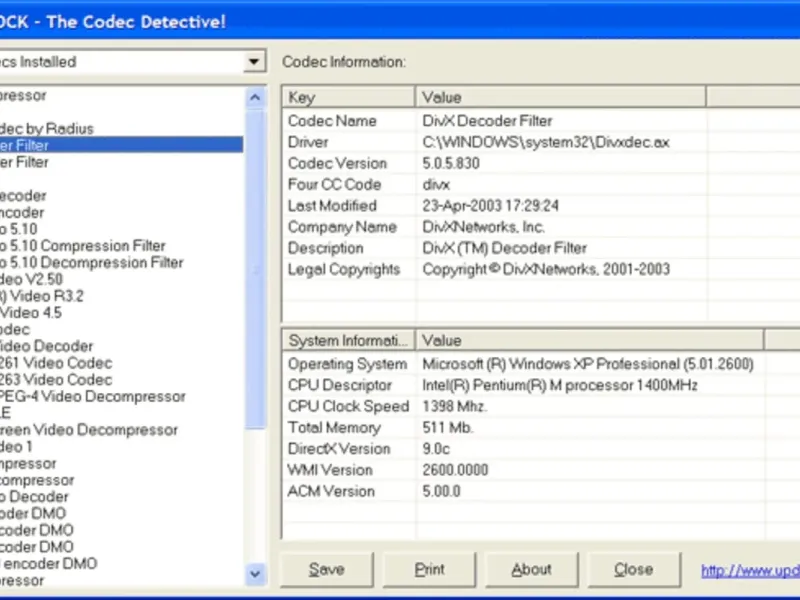This screenshot has width=800, height=600.
Task: Select the 'ideo Decoder' list entry
Action: (46, 346)
